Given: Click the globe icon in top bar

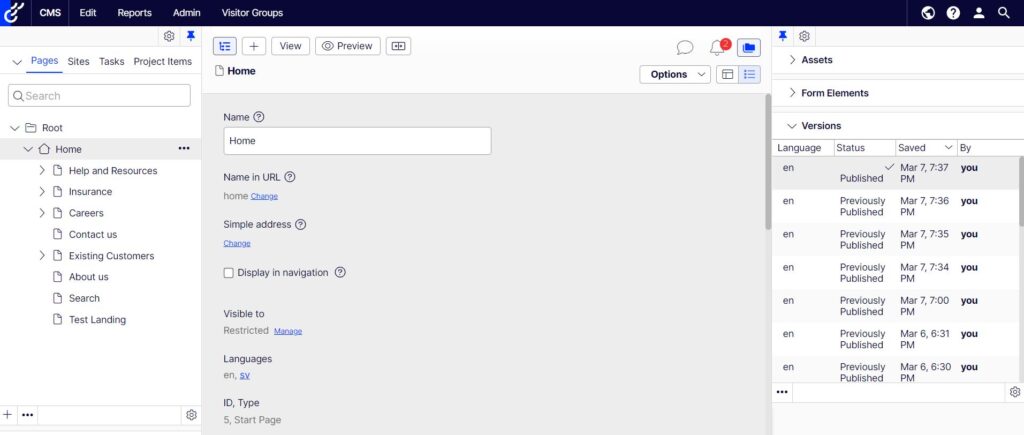Looking at the screenshot, I should (x=928, y=13).
